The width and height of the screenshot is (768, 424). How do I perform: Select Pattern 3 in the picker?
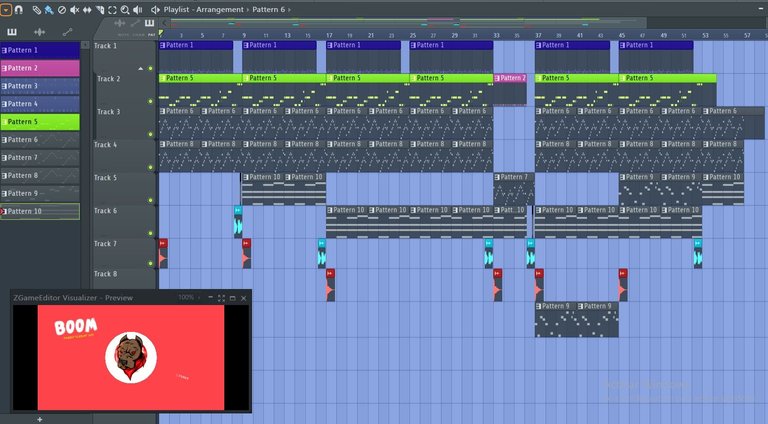pyautogui.click(x=40, y=86)
